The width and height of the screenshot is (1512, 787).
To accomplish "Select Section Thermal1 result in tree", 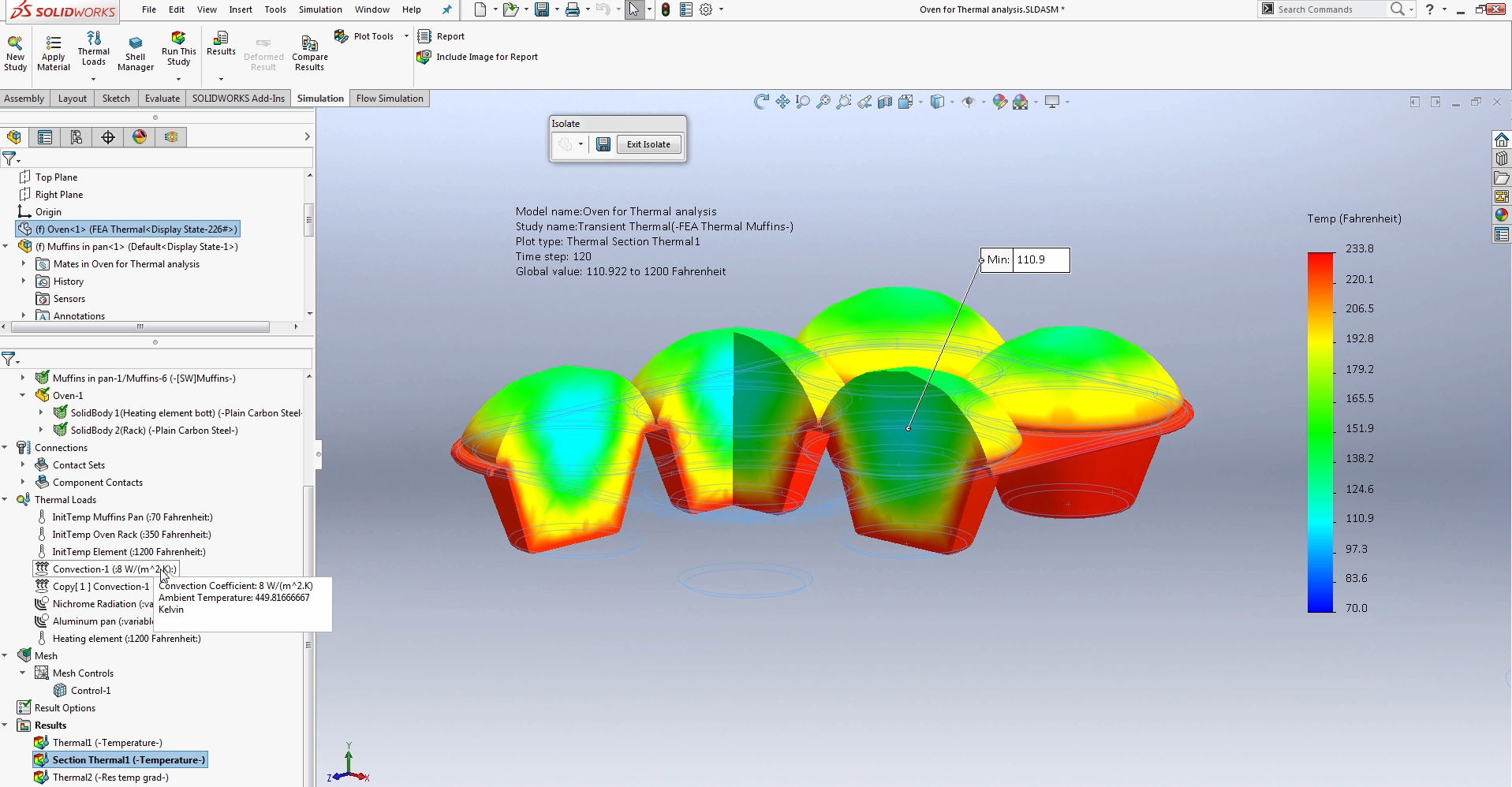I will point(126,759).
